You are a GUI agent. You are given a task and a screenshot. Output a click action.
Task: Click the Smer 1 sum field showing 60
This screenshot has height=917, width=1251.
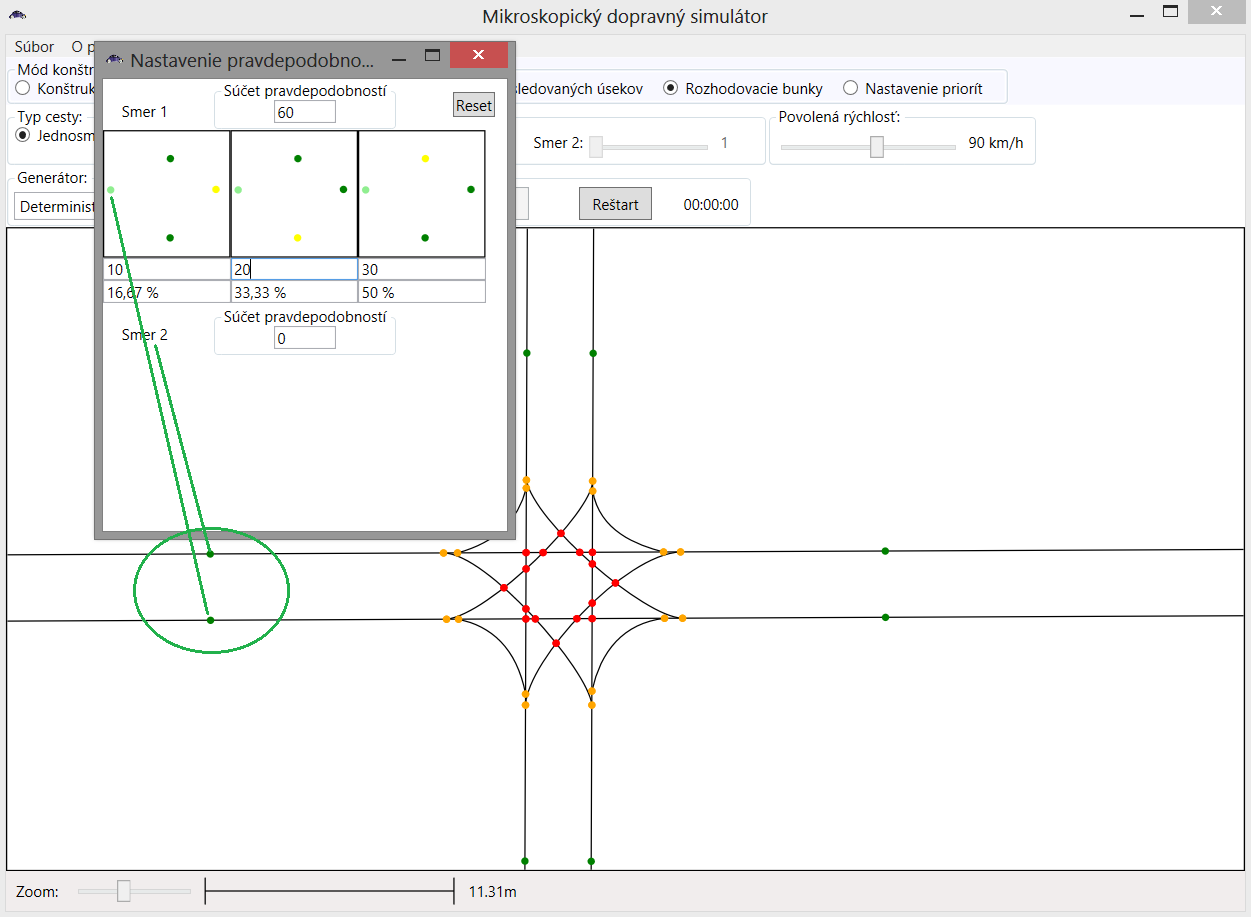[305, 112]
